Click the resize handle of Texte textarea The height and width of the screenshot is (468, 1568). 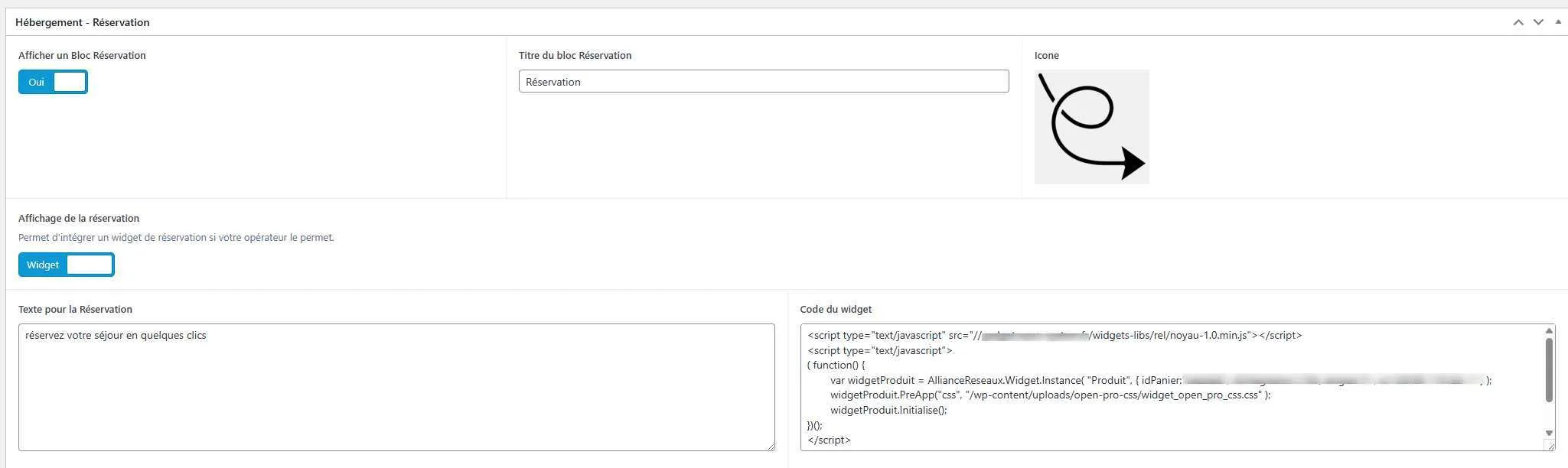tap(770, 446)
